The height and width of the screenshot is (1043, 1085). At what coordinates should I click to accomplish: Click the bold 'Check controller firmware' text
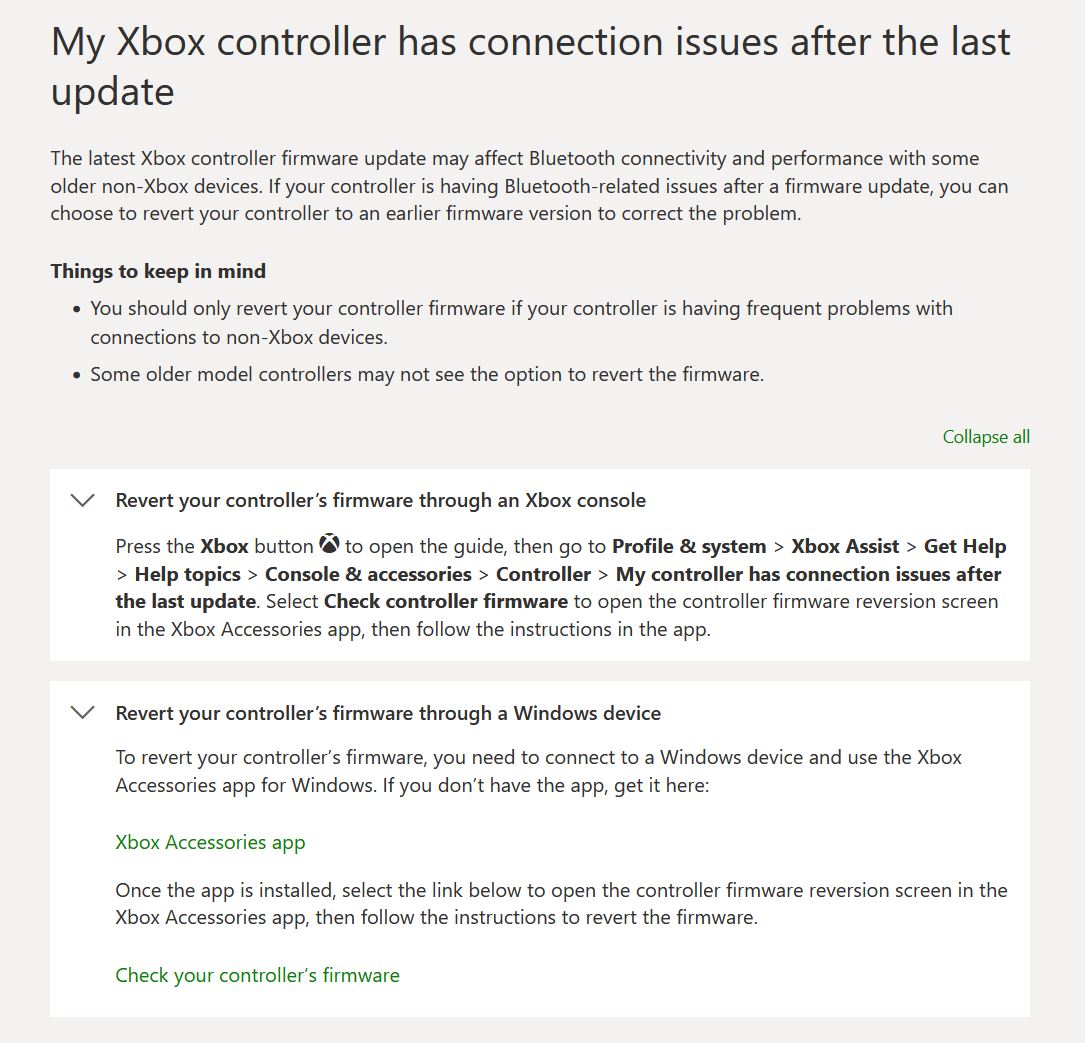(445, 602)
